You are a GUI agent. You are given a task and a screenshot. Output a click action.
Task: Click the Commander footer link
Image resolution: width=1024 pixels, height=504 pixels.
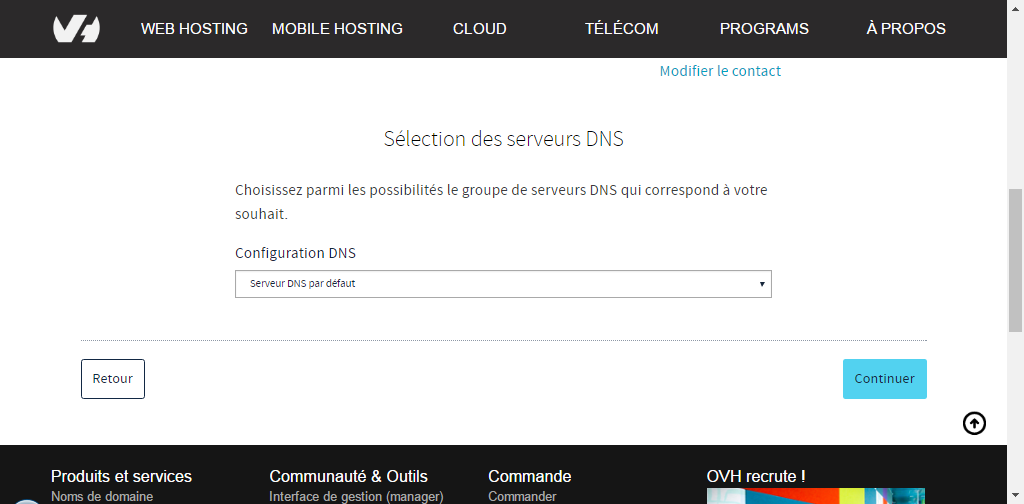522,497
